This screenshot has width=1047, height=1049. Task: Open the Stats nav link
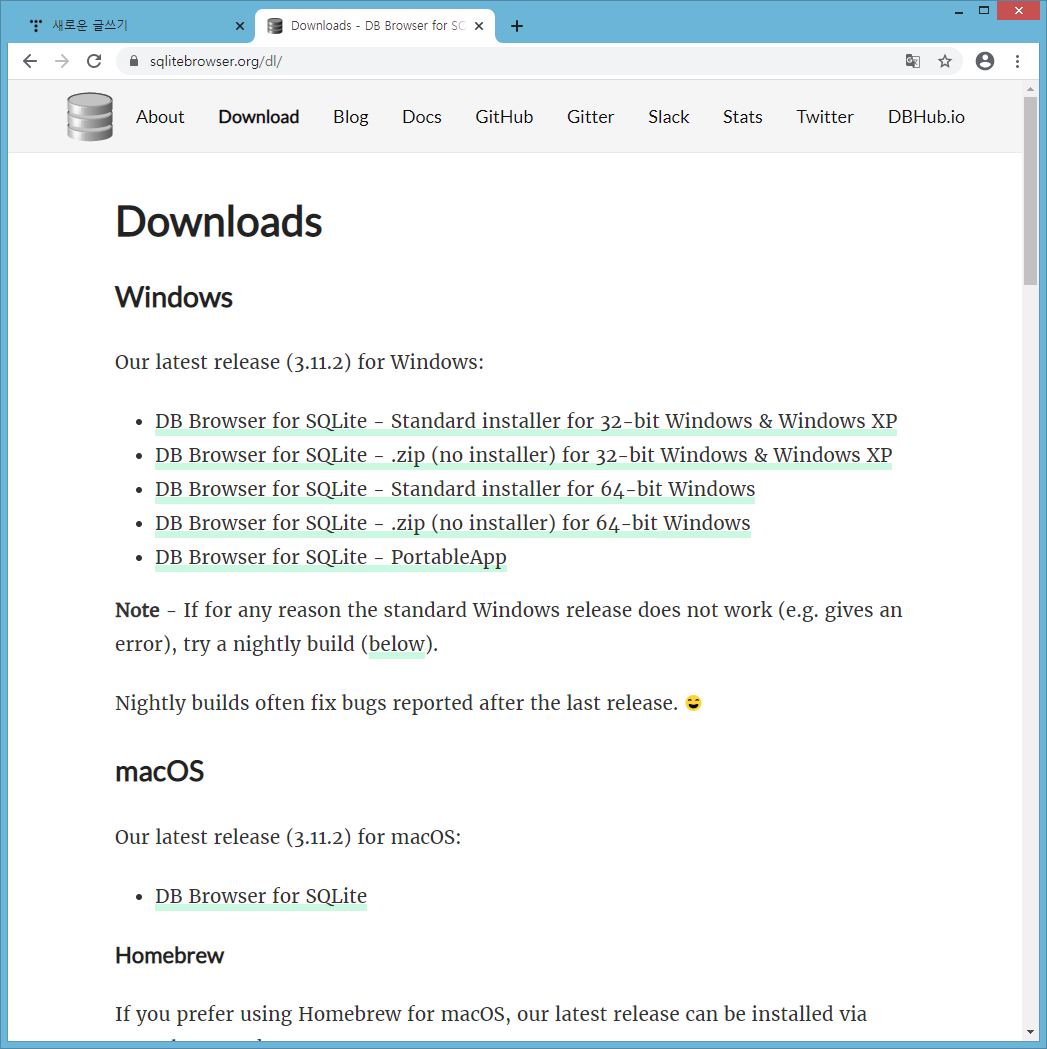pyautogui.click(x=743, y=117)
